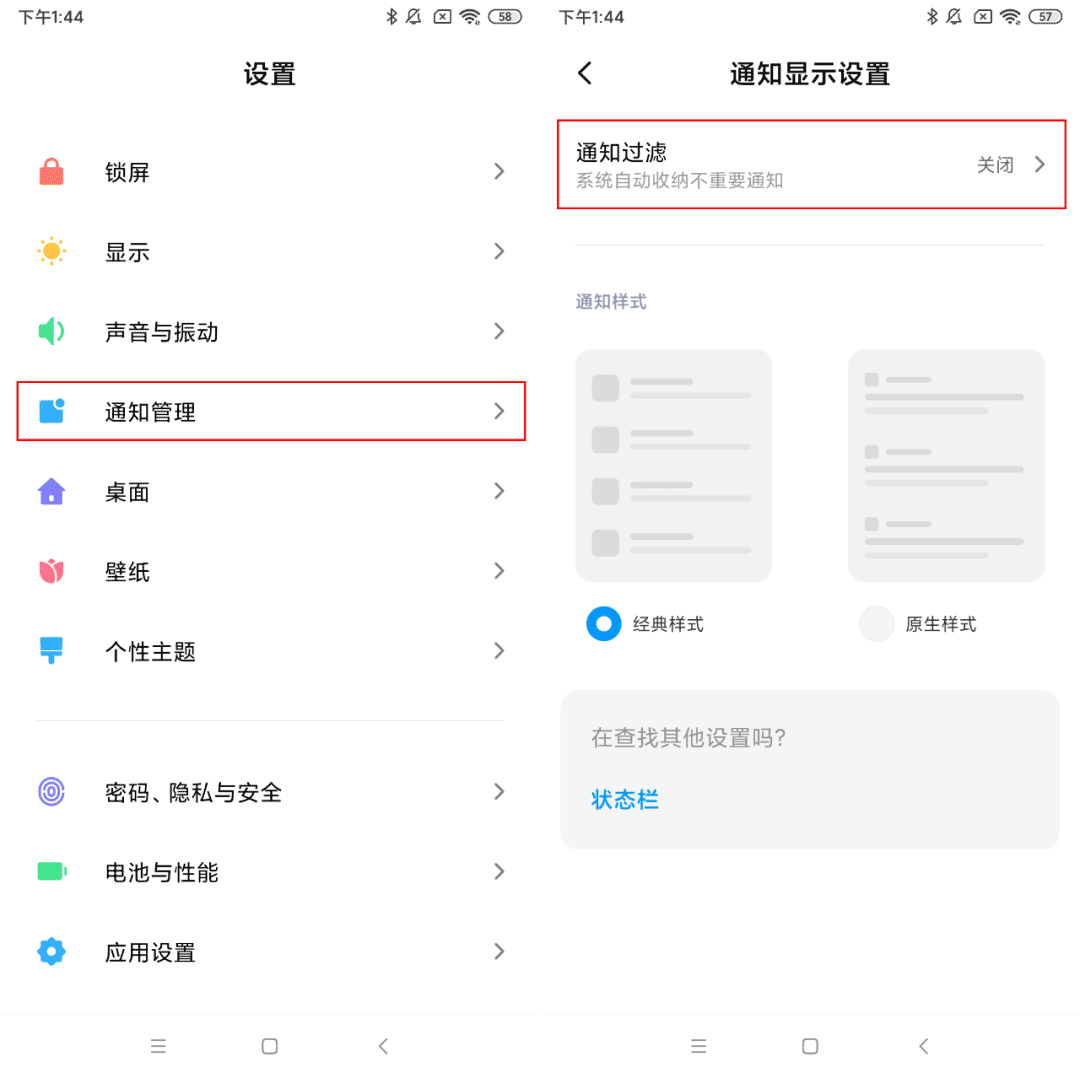Tap the green battery icon for 电池与性能
The image size is (1080, 1078).
52,871
